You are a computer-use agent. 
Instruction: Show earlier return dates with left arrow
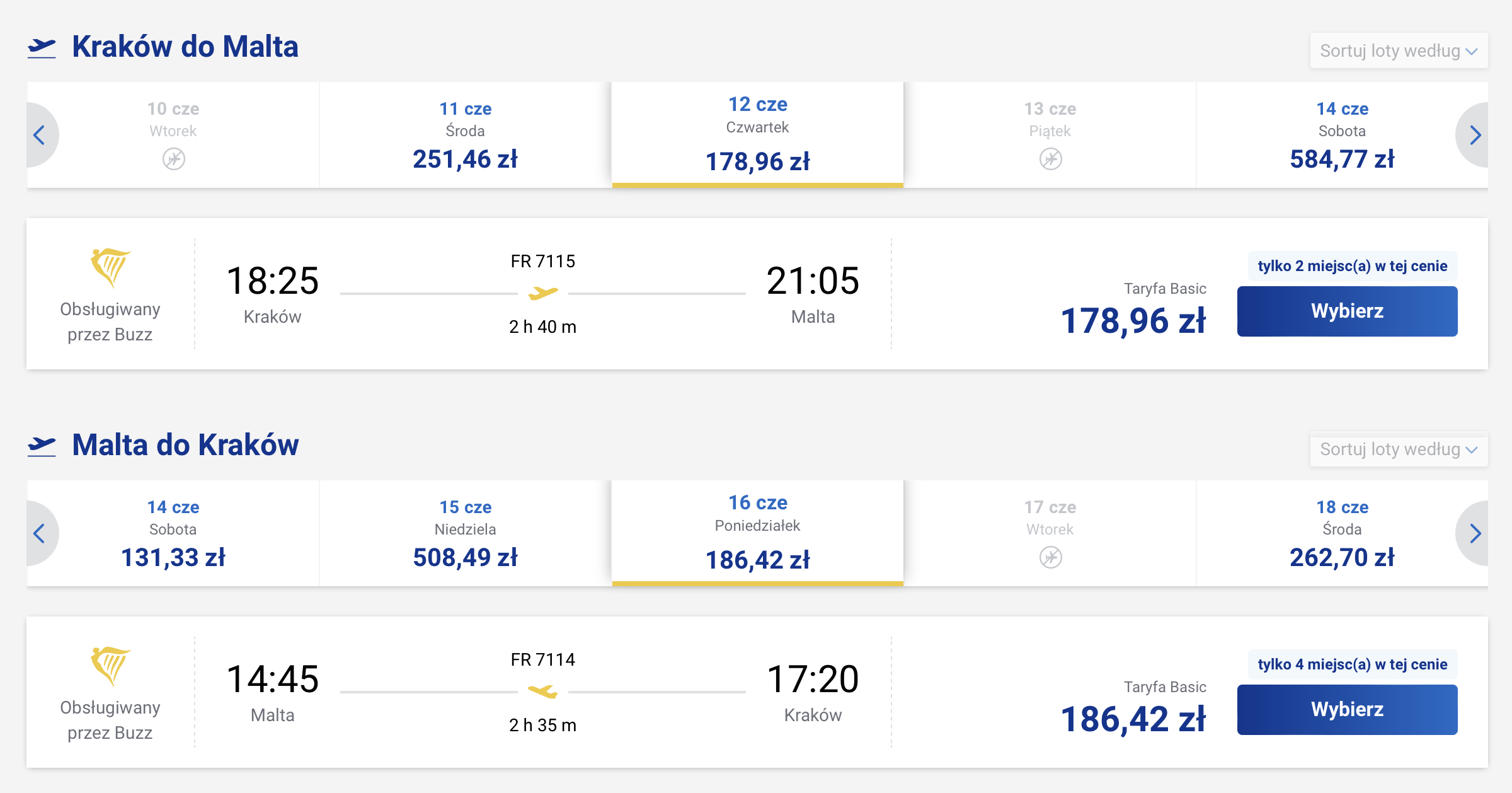click(40, 533)
